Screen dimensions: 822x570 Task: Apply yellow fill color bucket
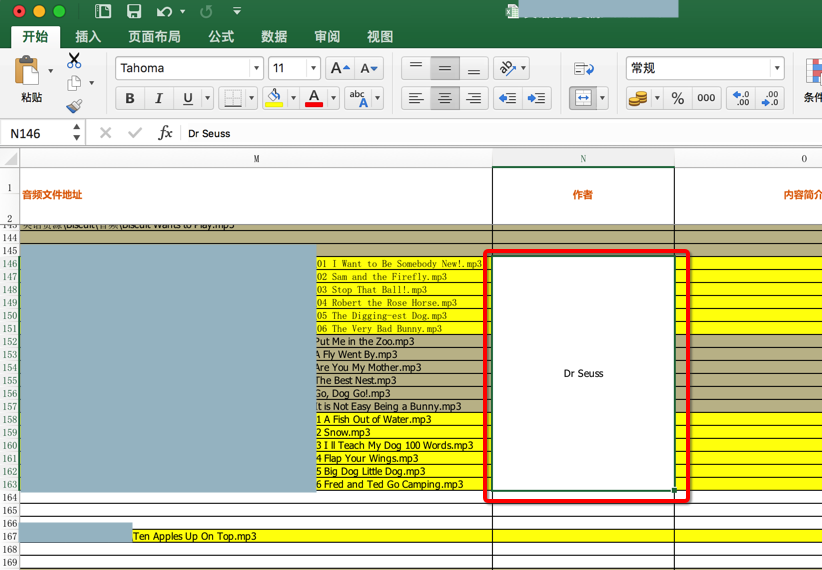click(274, 98)
